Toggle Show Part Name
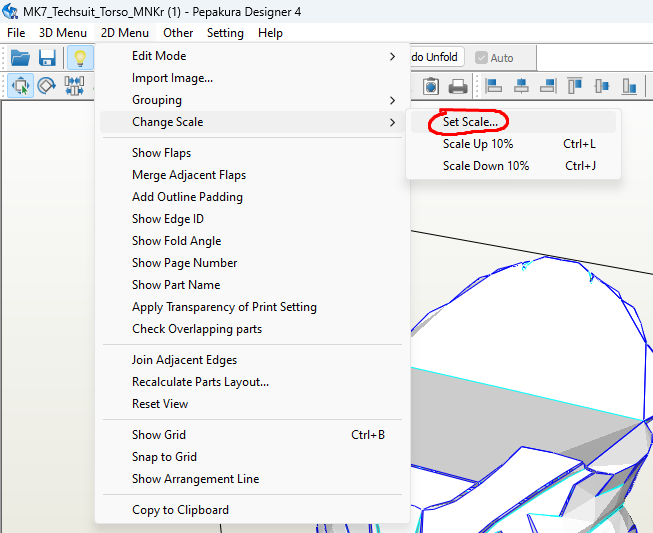 252,285
